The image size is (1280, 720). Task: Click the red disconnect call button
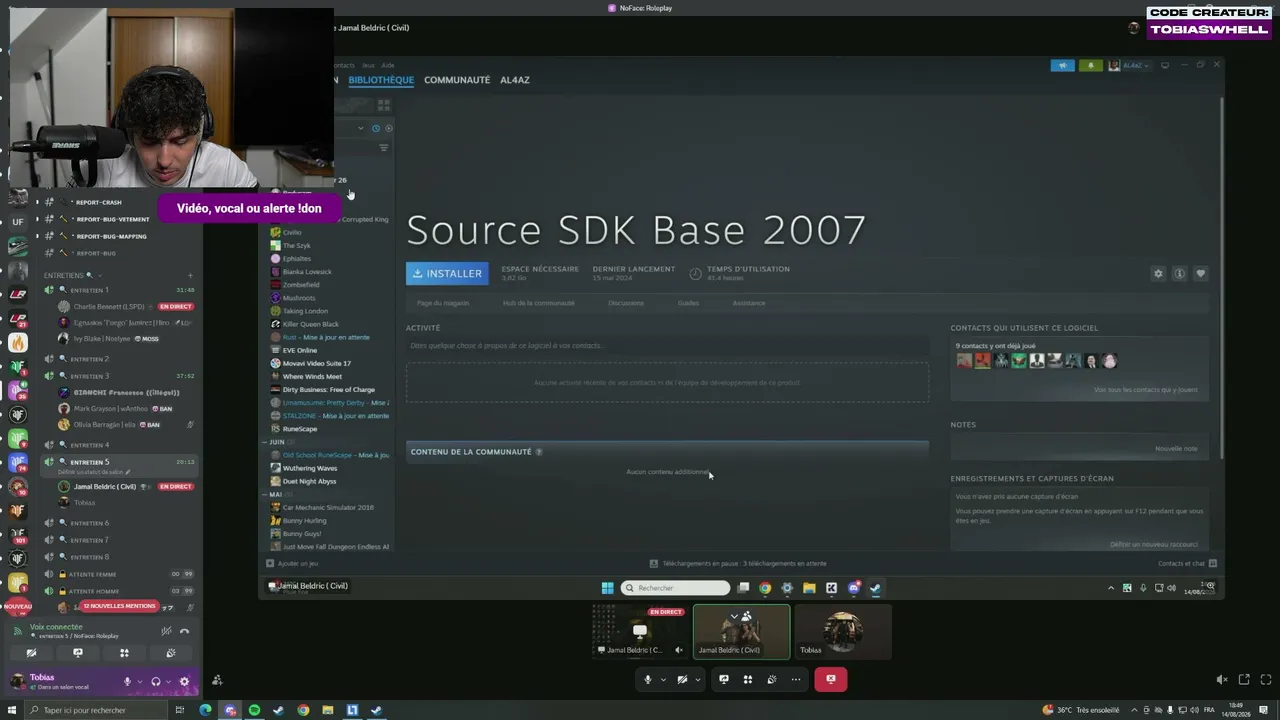[x=830, y=680]
